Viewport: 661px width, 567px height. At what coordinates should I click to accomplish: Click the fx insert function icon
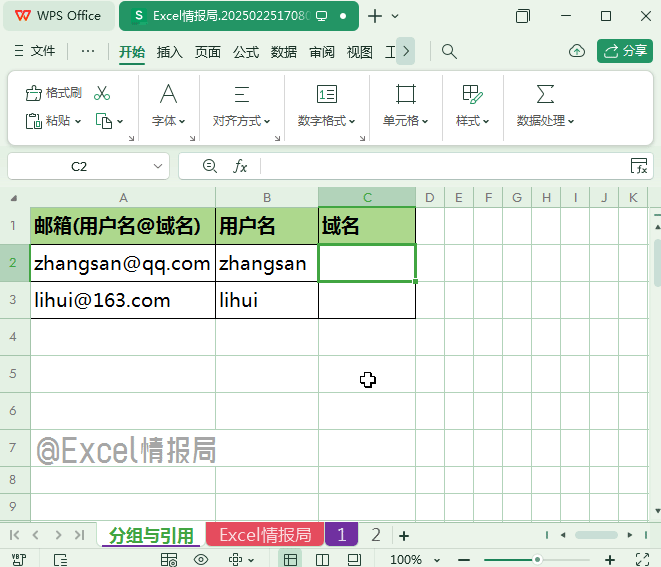(x=240, y=166)
